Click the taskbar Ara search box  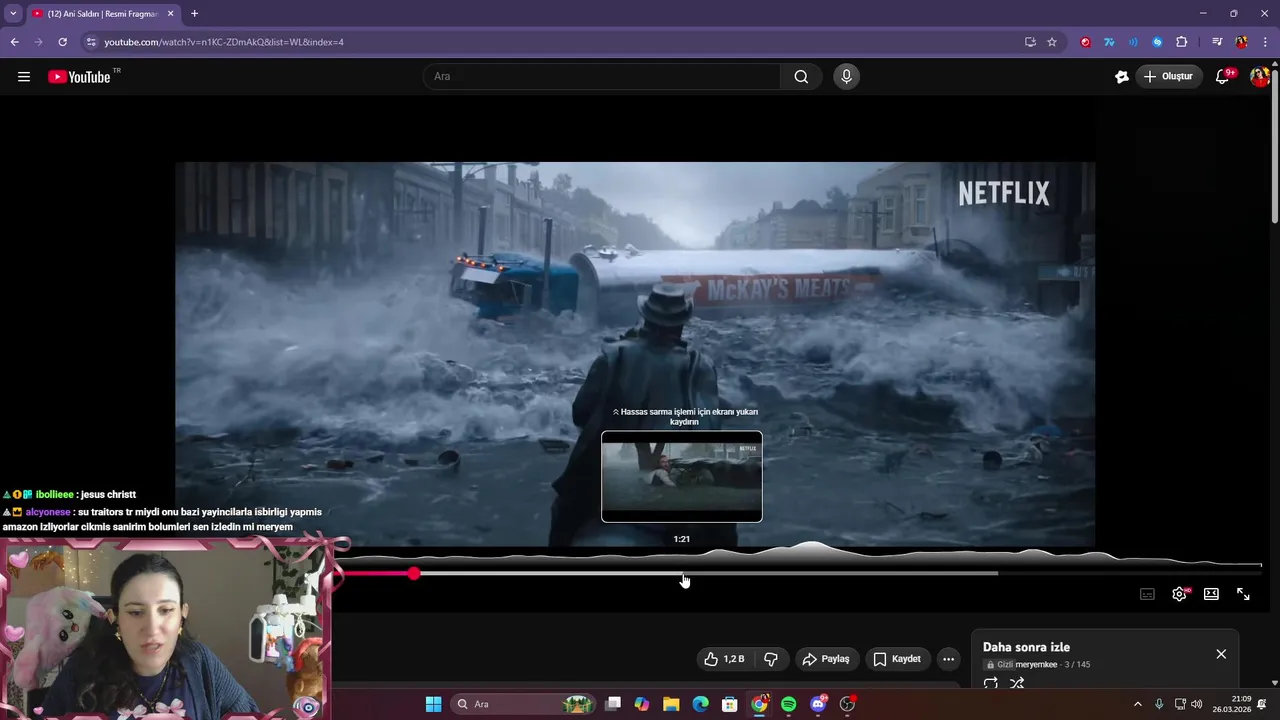coord(524,704)
